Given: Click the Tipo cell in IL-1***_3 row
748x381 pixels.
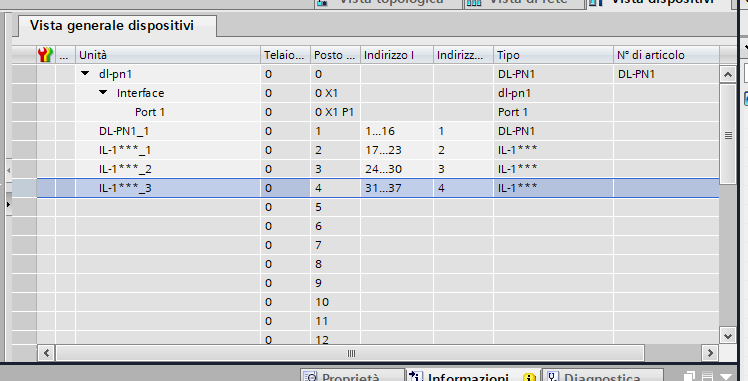Looking at the screenshot, I should pos(553,188).
